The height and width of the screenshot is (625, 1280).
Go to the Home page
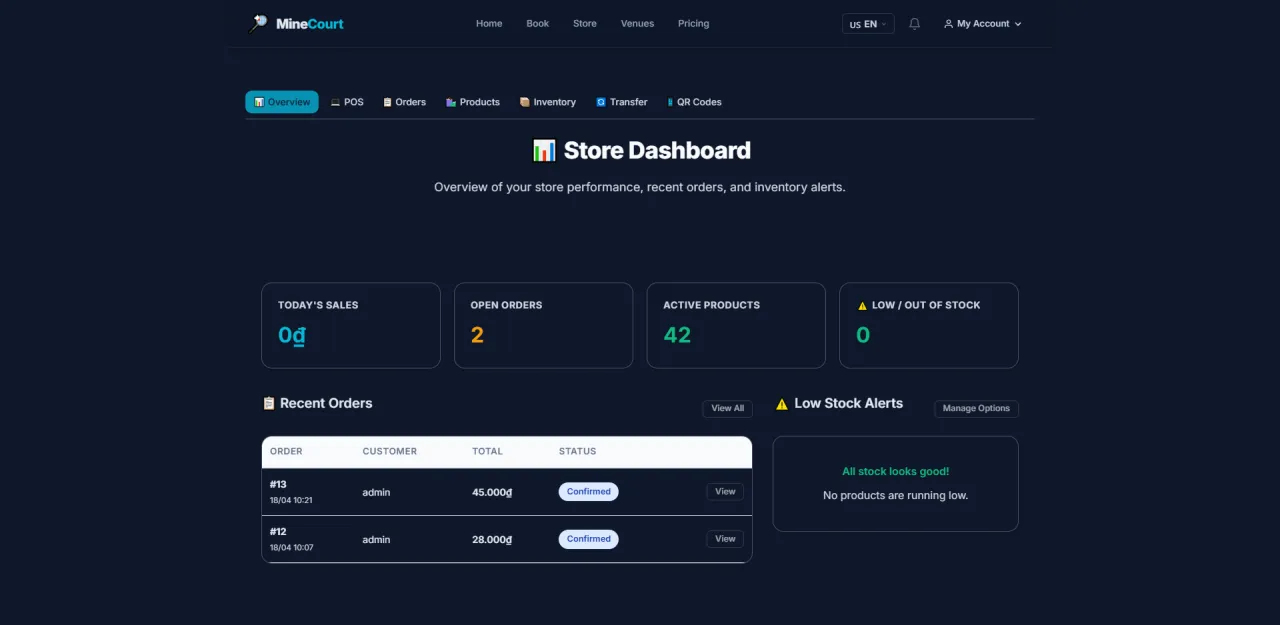(x=489, y=24)
